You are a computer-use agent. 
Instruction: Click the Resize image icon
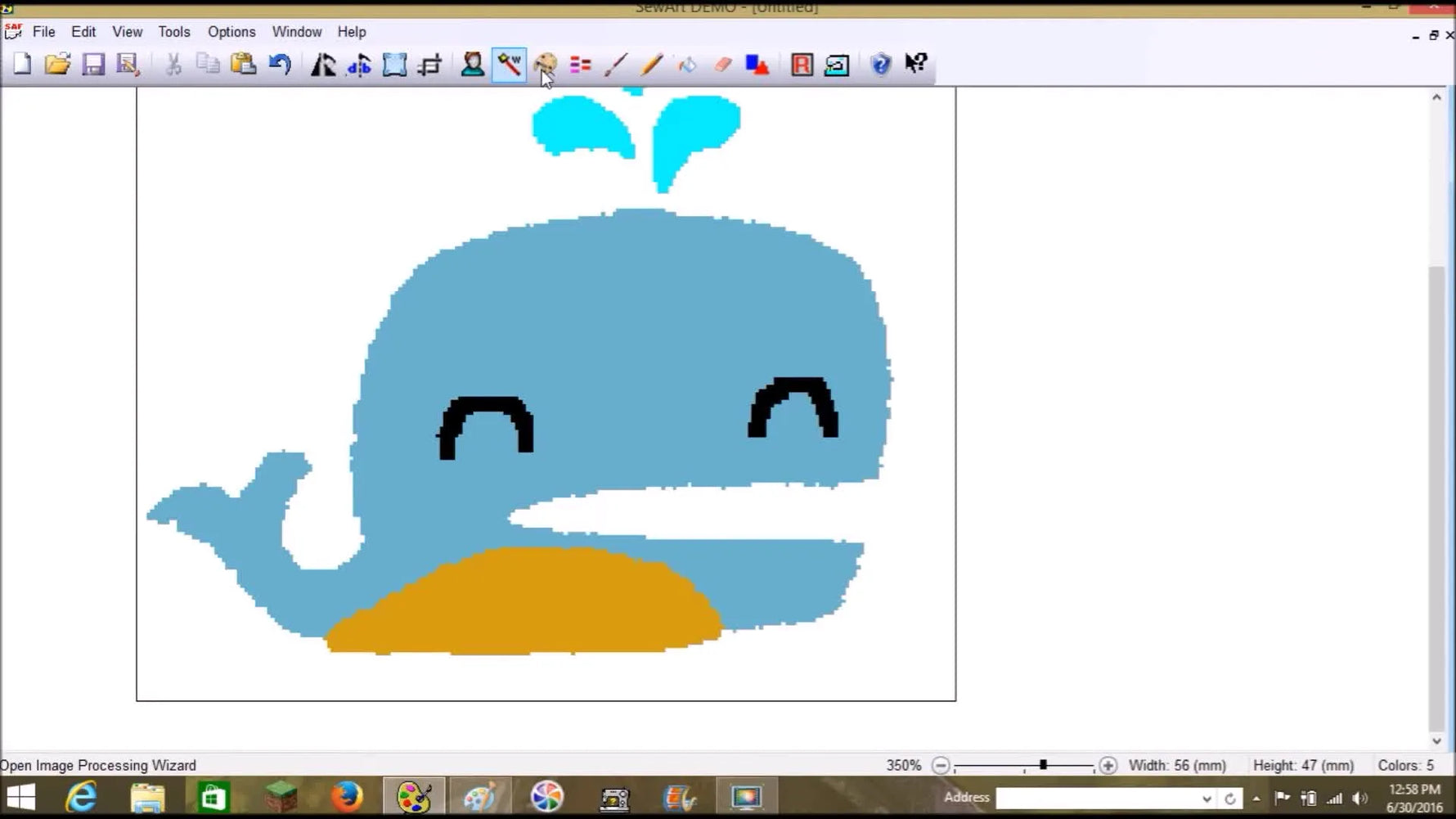(394, 64)
